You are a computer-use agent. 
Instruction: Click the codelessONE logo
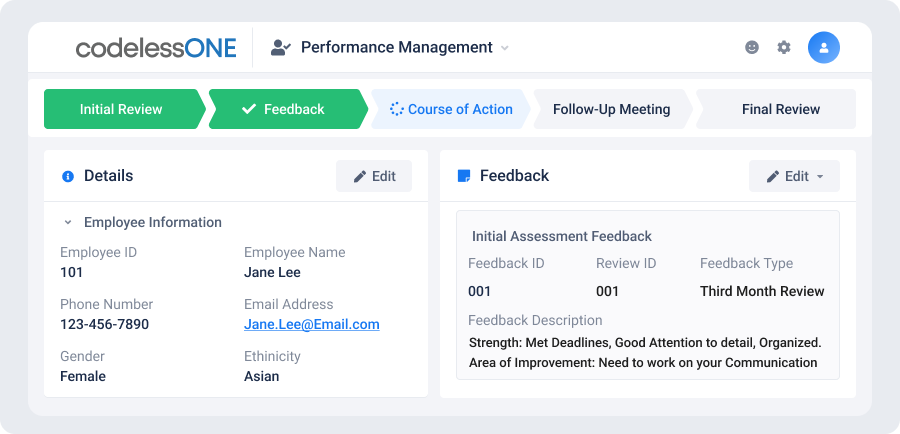click(x=156, y=48)
